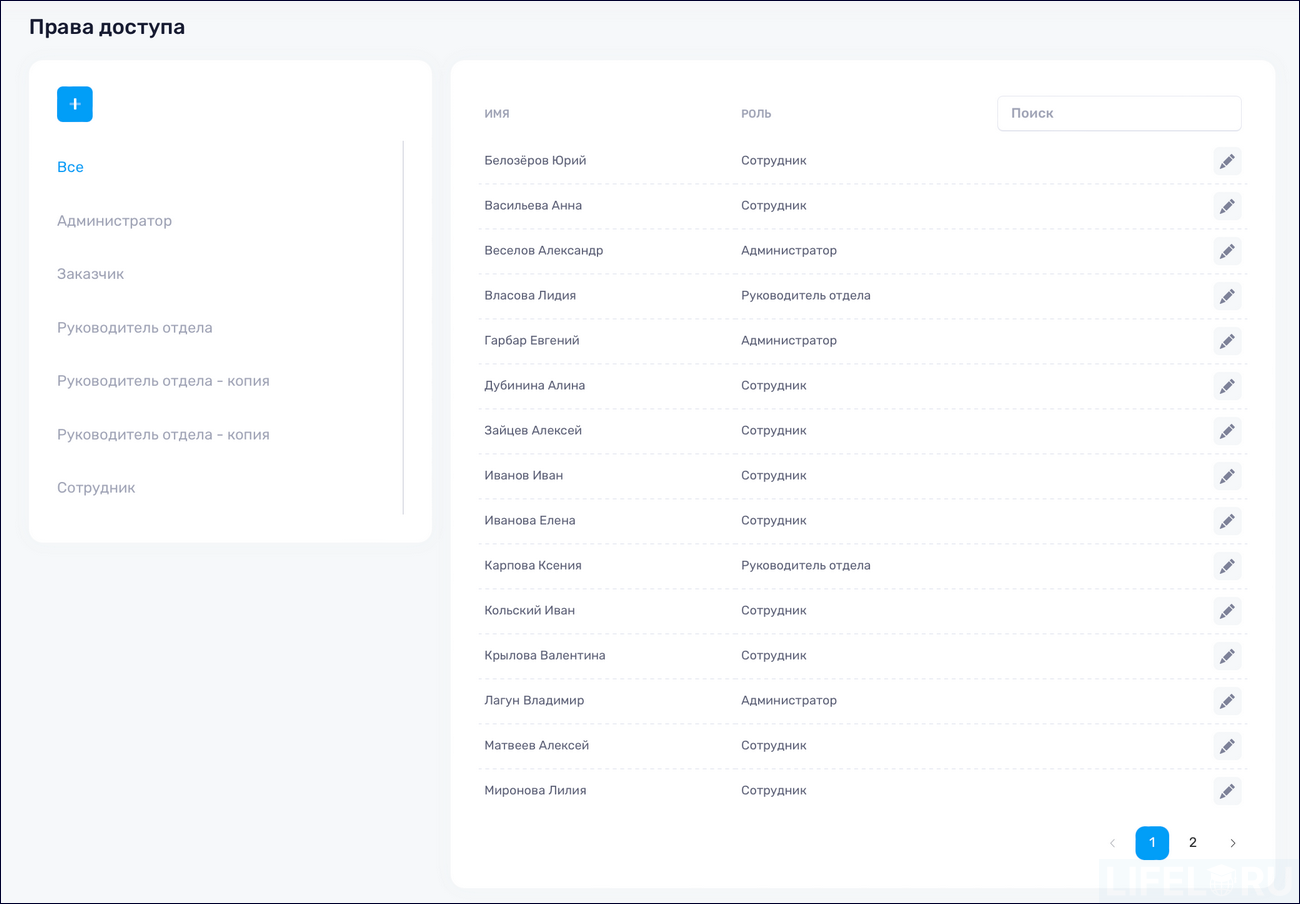Screen dimensions: 1300x904
Task: Edit Зайцев Алексей with pencil icon
Action: coord(1227,431)
